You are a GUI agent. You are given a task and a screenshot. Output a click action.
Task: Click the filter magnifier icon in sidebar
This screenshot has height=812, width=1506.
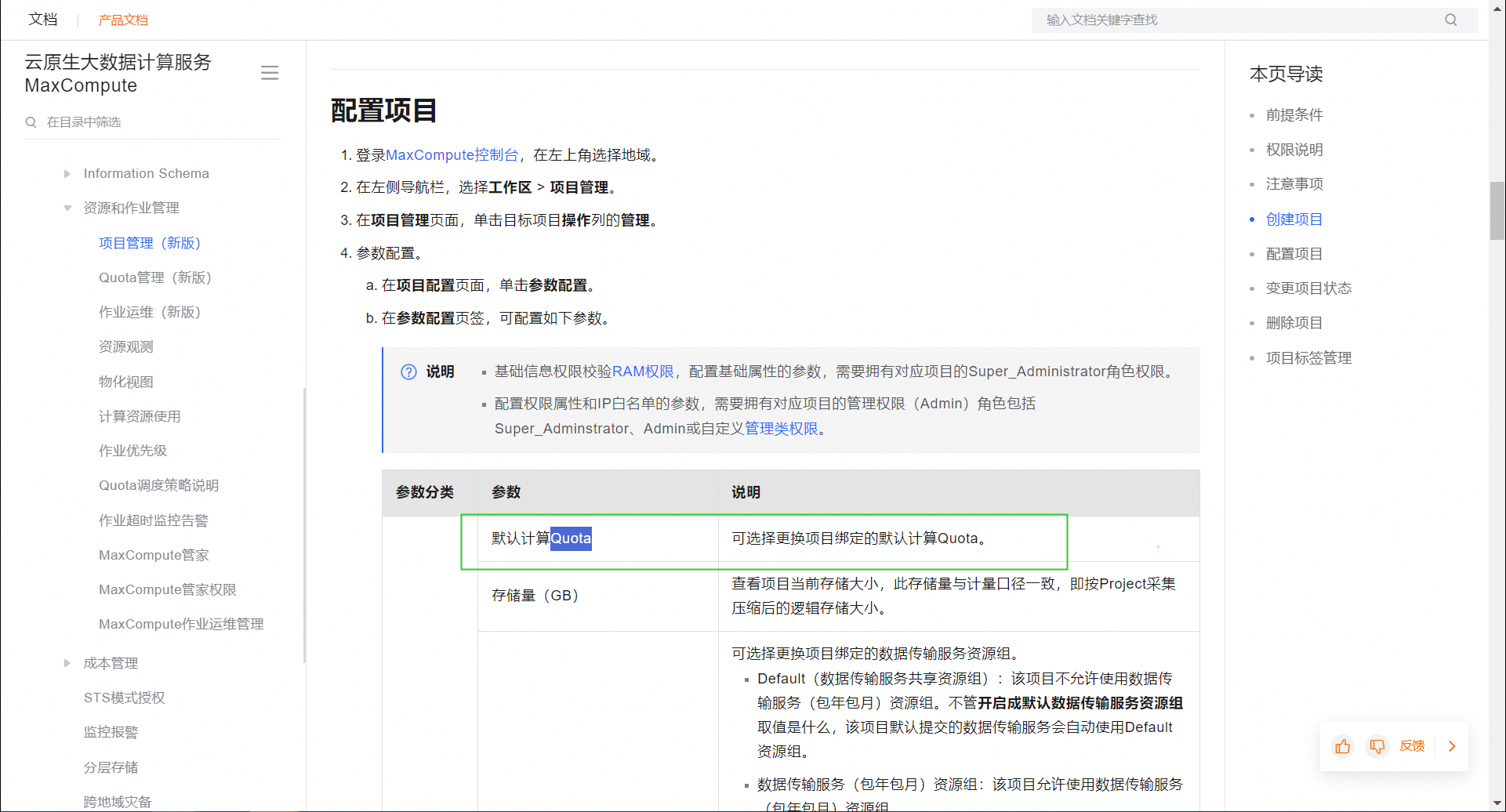click(31, 122)
